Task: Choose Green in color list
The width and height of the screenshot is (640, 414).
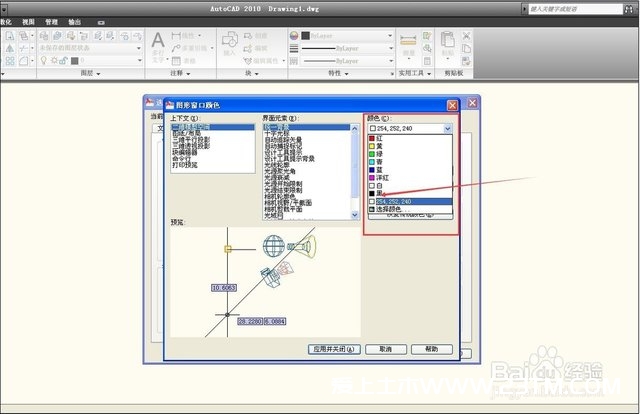Action: point(410,154)
